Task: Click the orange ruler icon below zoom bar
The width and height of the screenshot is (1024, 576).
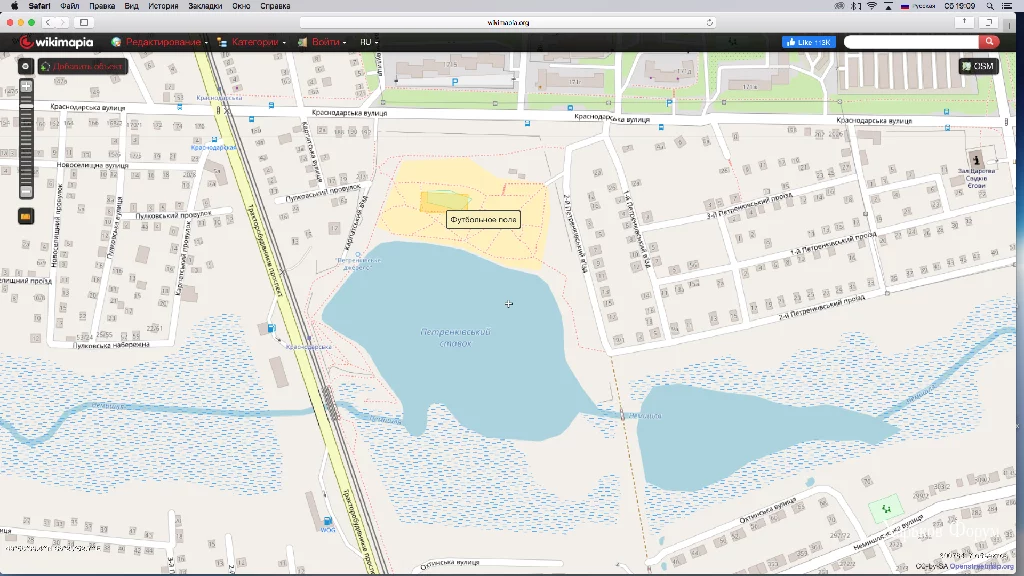Action: point(25,216)
